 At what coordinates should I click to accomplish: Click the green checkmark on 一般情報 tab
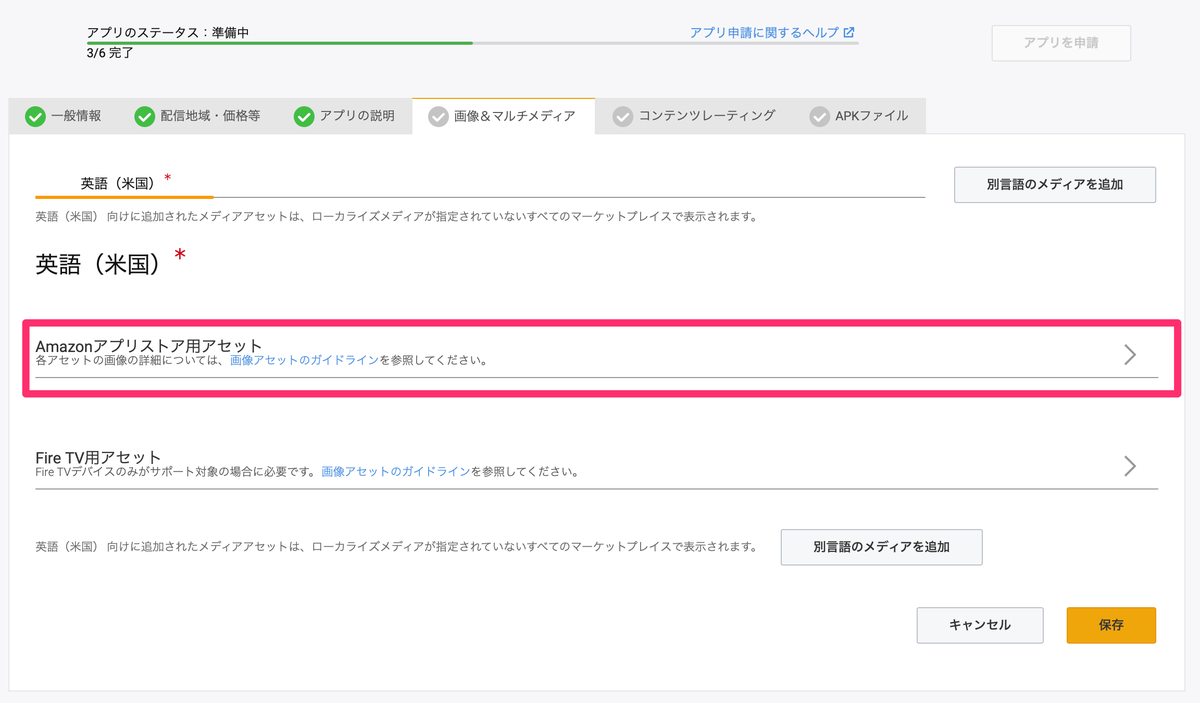pos(36,115)
